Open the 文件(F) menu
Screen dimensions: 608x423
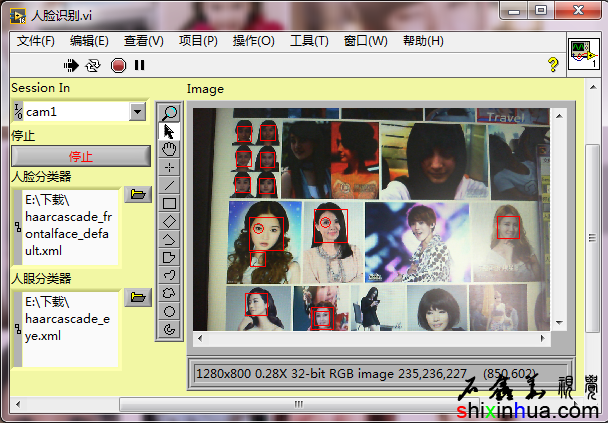point(36,41)
